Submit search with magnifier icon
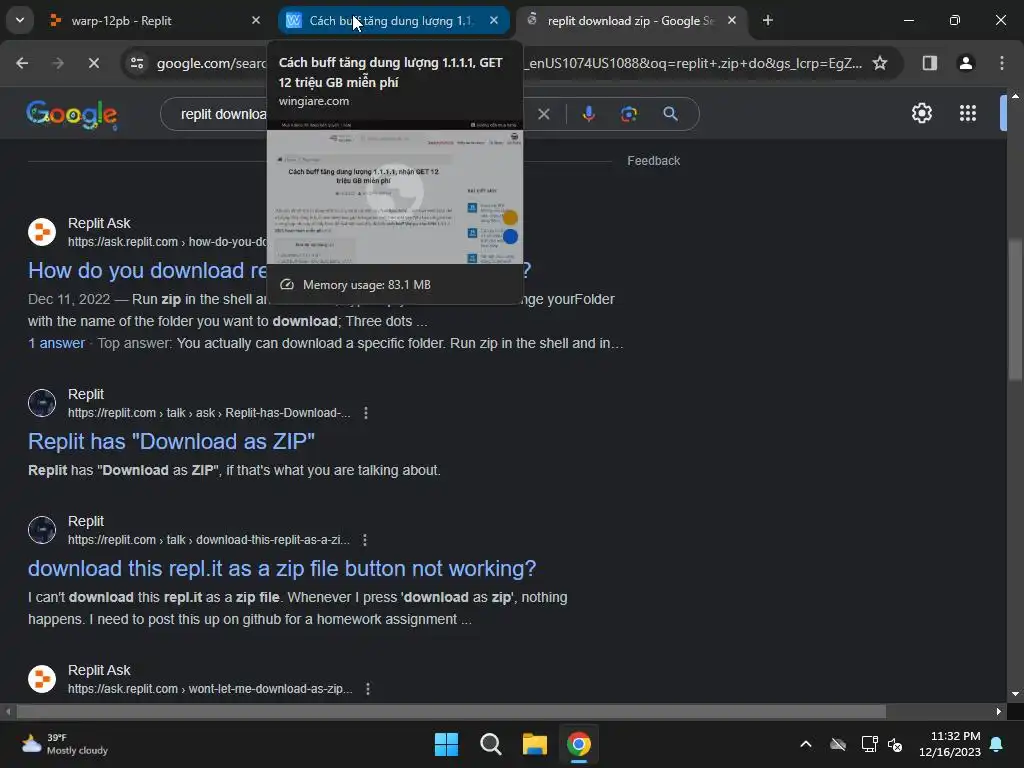Screen dimensions: 1024x768 [671, 114]
